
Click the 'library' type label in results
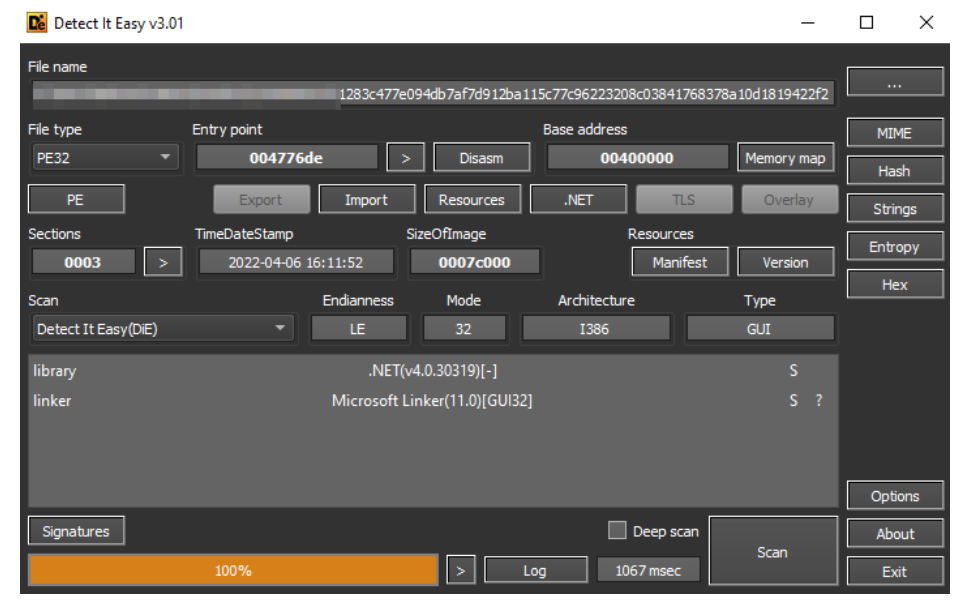55,371
